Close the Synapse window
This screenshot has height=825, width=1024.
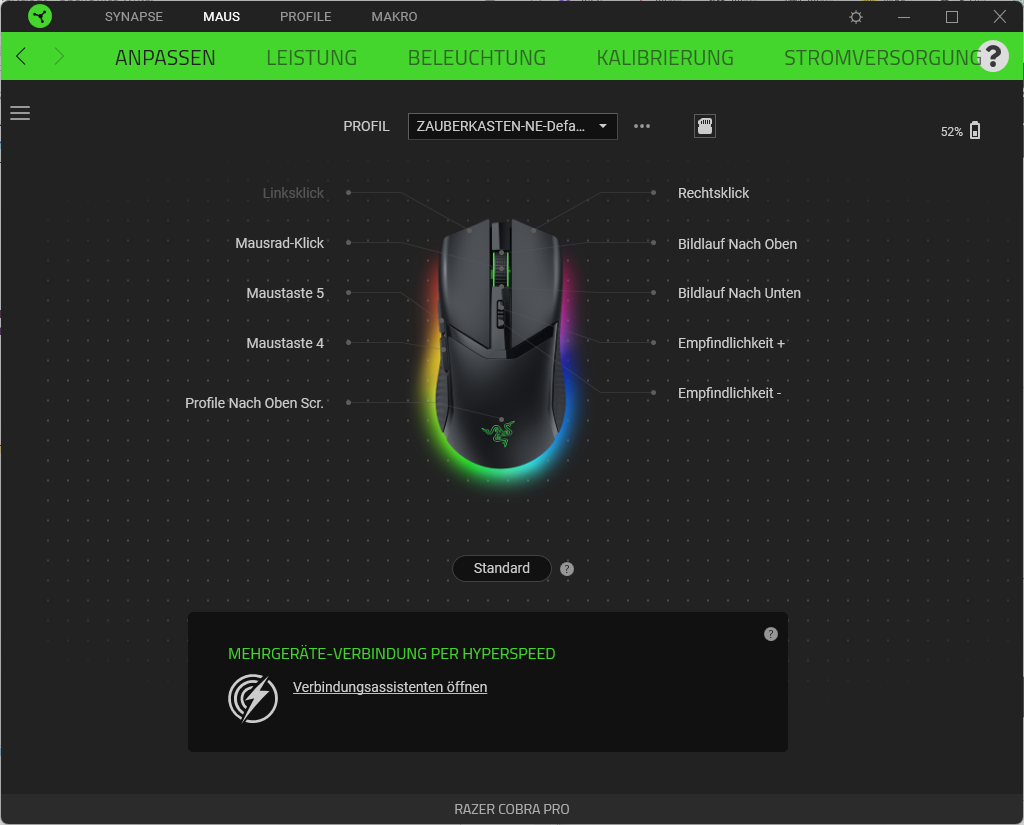coord(1000,17)
